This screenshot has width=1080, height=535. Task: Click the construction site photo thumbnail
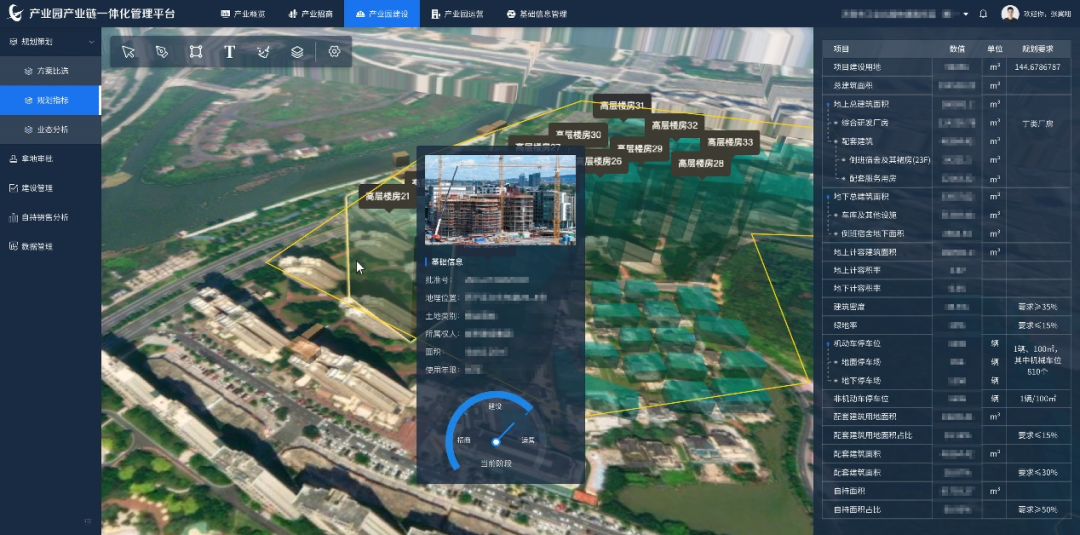pos(500,199)
